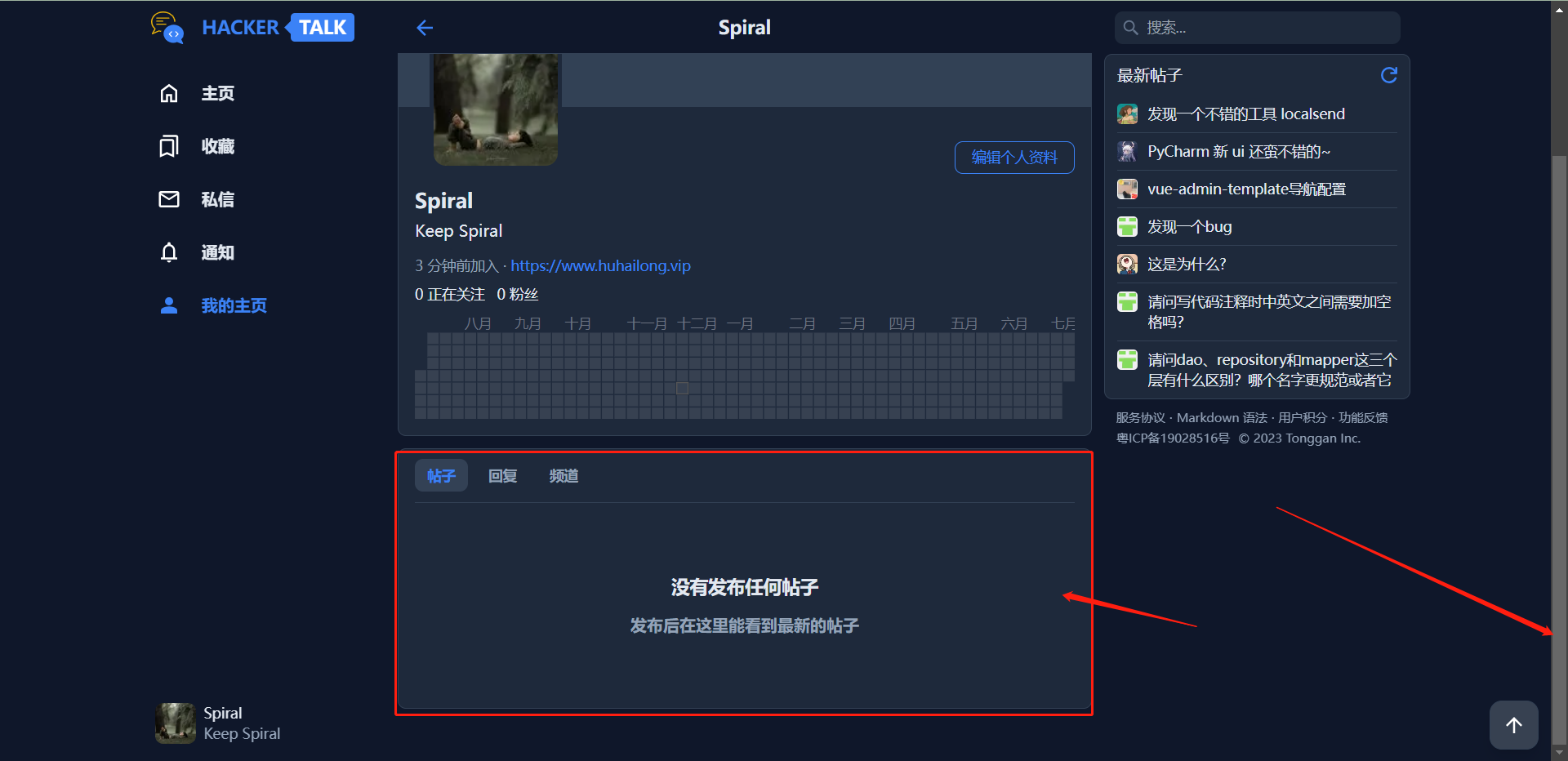Screen dimensions: 1568x761
Task: Open the Markdown 语法 footer link
Action: click(x=1222, y=418)
